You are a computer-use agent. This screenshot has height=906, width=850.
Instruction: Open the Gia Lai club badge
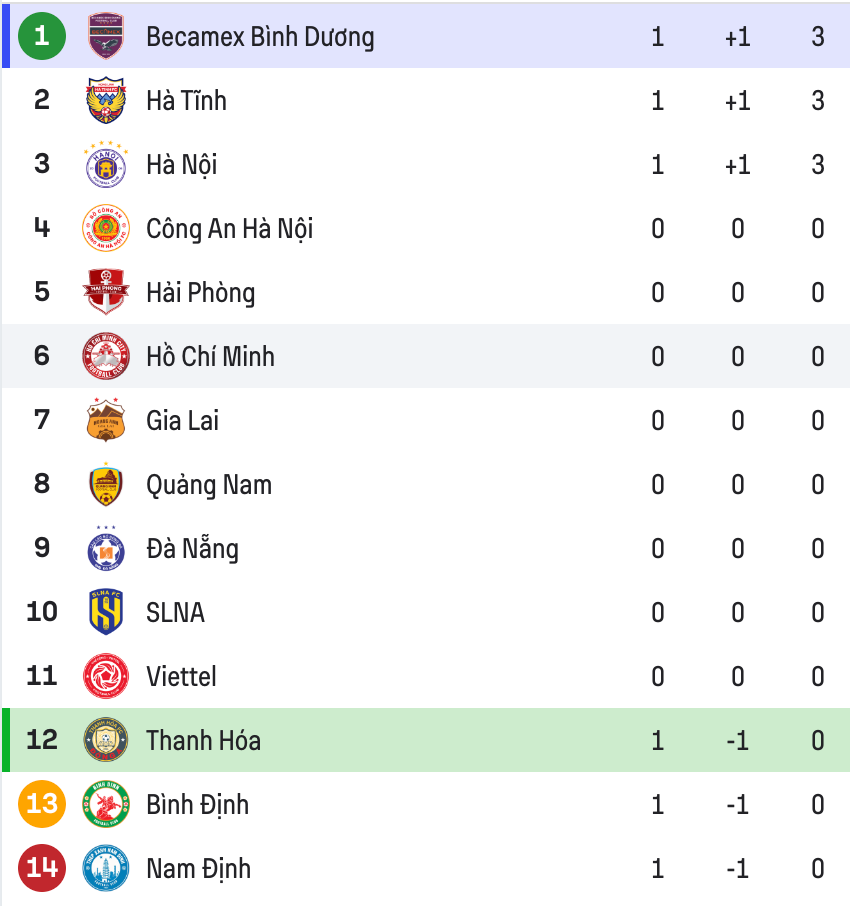[106, 420]
